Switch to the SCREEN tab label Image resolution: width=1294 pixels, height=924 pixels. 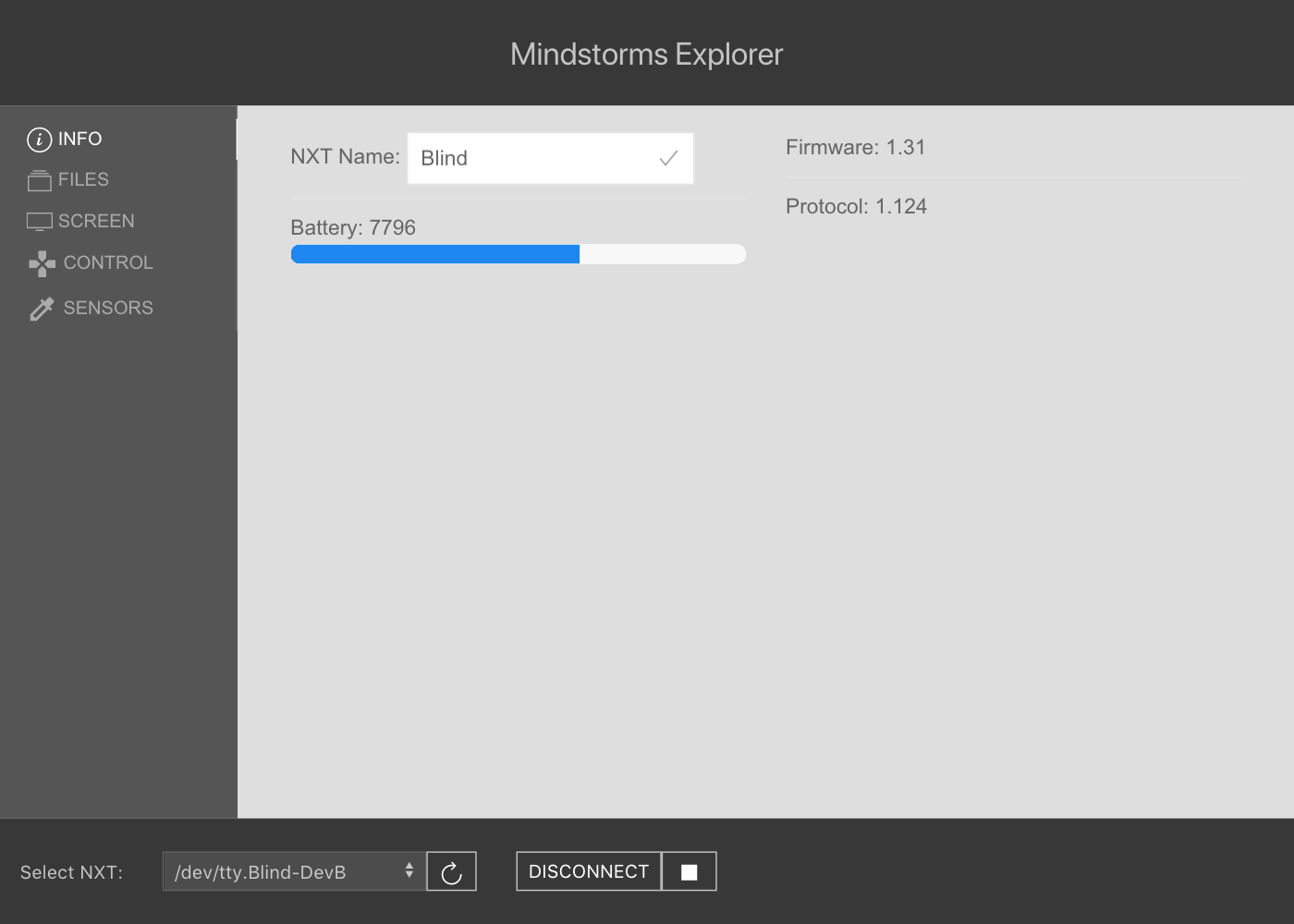tap(96, 221)
